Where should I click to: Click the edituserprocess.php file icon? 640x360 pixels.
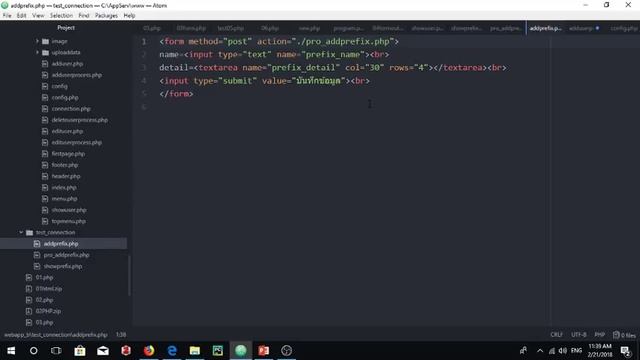45,142
